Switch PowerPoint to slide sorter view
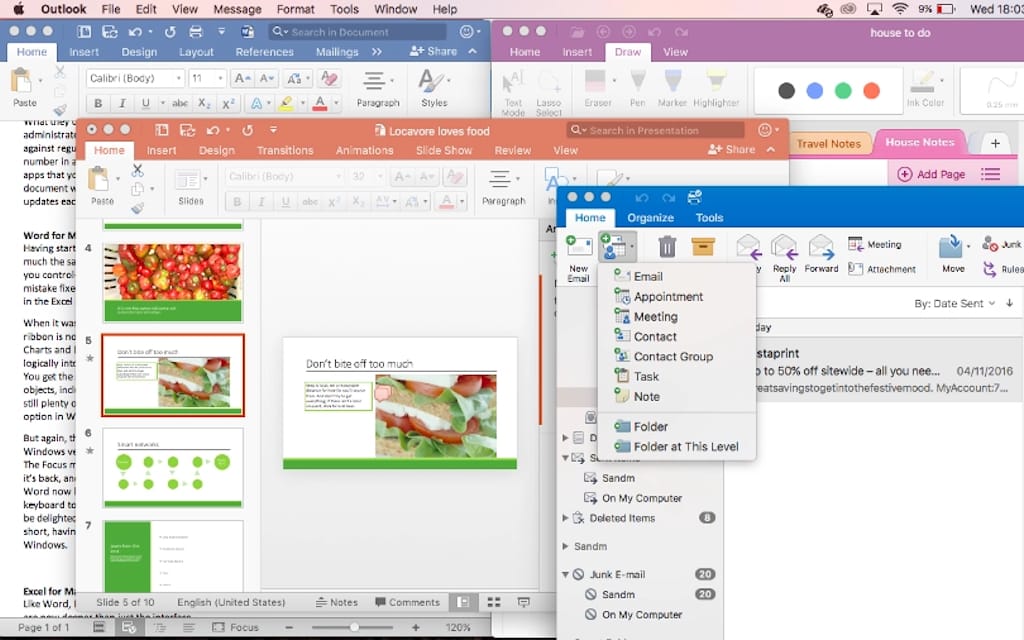 [494, 602]
